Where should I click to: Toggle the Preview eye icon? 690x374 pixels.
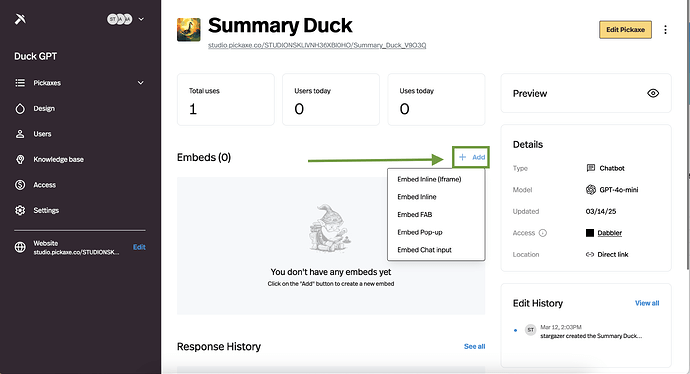(x=653, y=93)
